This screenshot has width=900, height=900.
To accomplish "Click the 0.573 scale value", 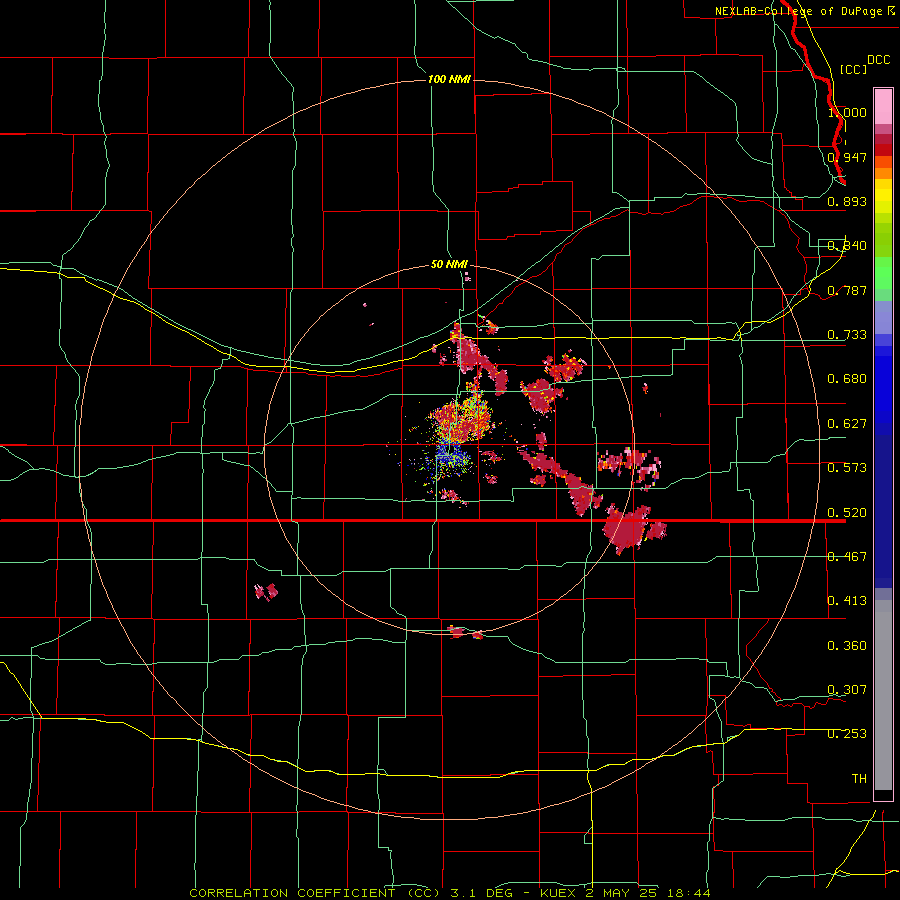I will [x=847, y=468].
